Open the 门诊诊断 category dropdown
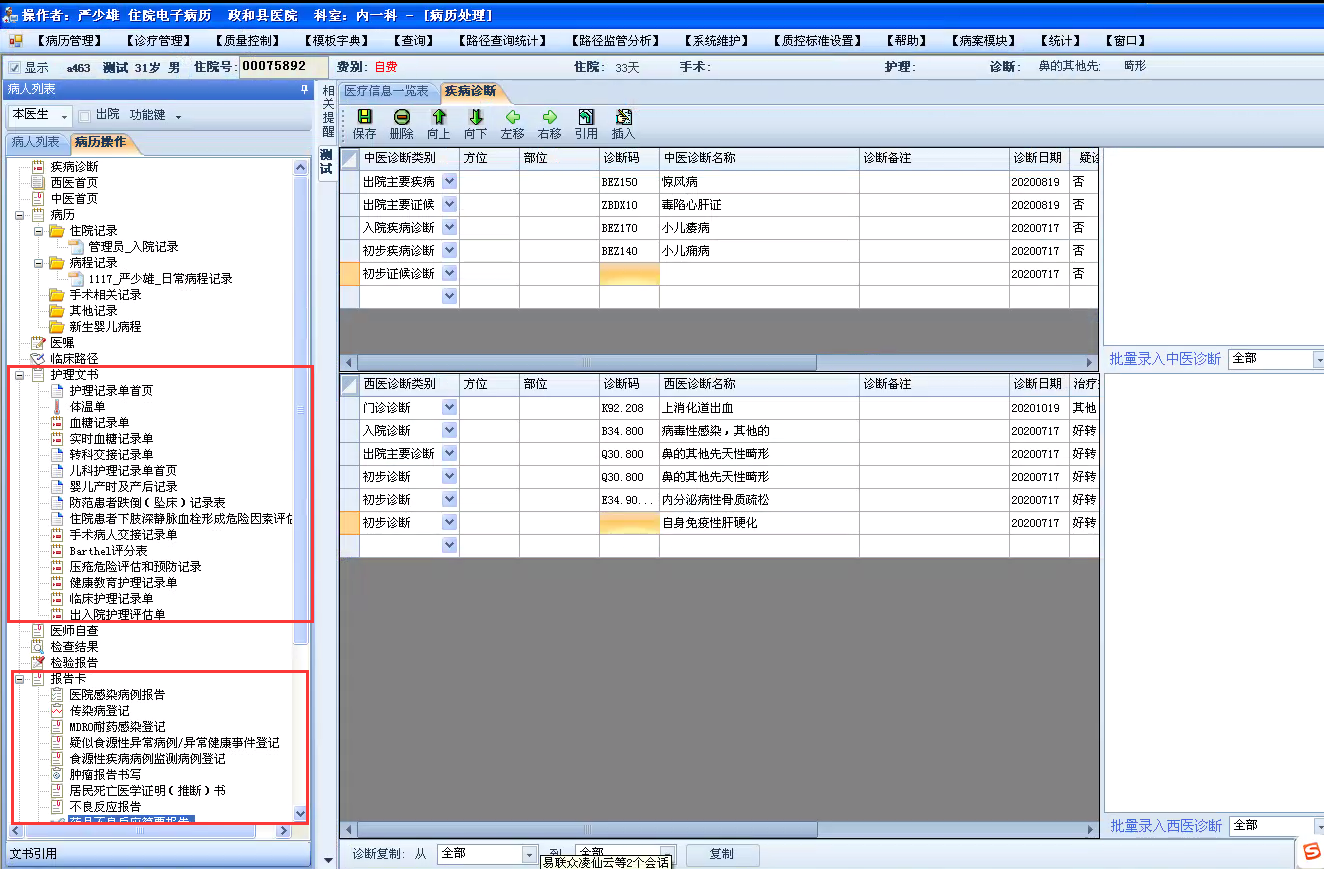The image size is (1324, 869). pos(449,407)
